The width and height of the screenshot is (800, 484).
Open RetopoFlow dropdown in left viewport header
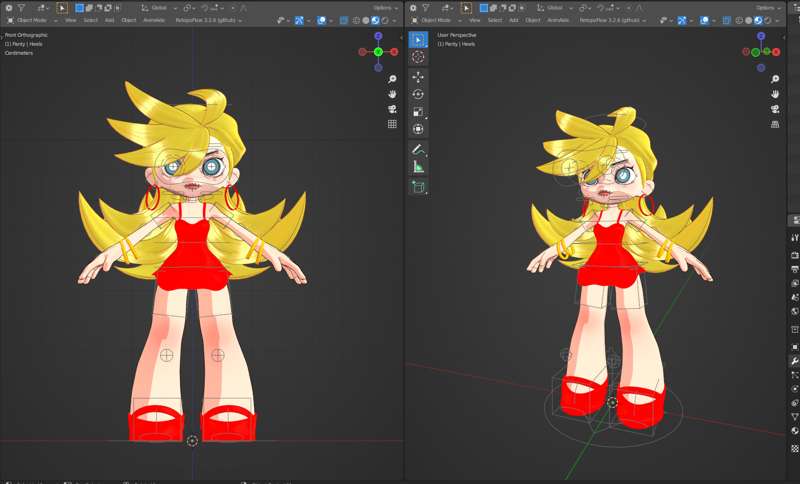[208, 20]
